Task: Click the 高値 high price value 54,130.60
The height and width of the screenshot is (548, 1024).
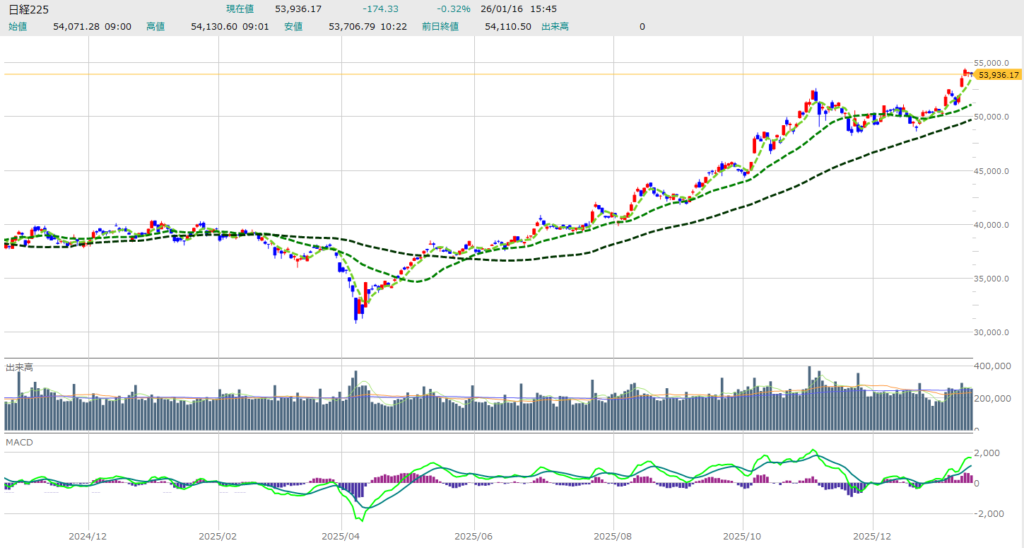Action: pos(215,26)
